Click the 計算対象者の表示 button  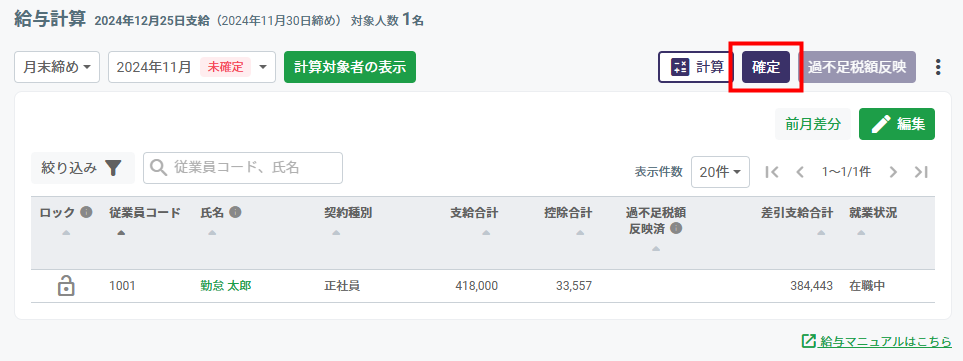tap(350, 67)
